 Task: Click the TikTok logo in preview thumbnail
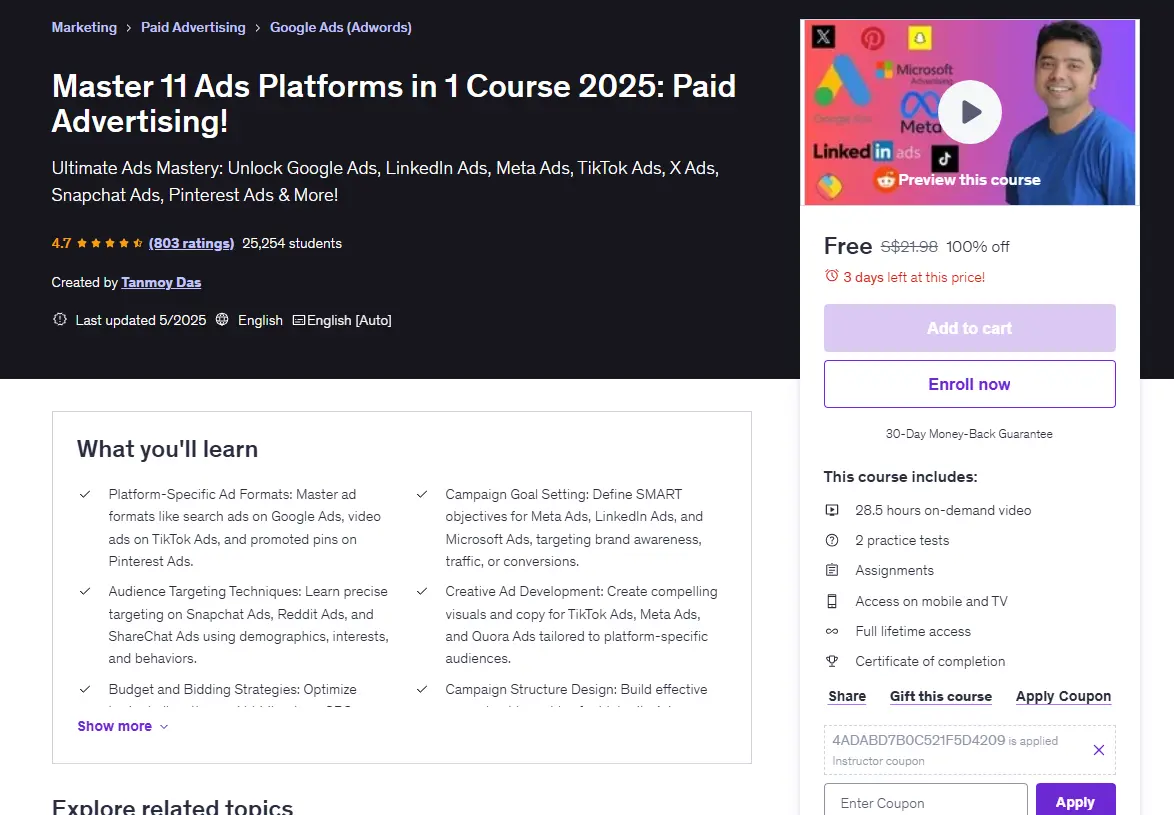tap(945, 159)
